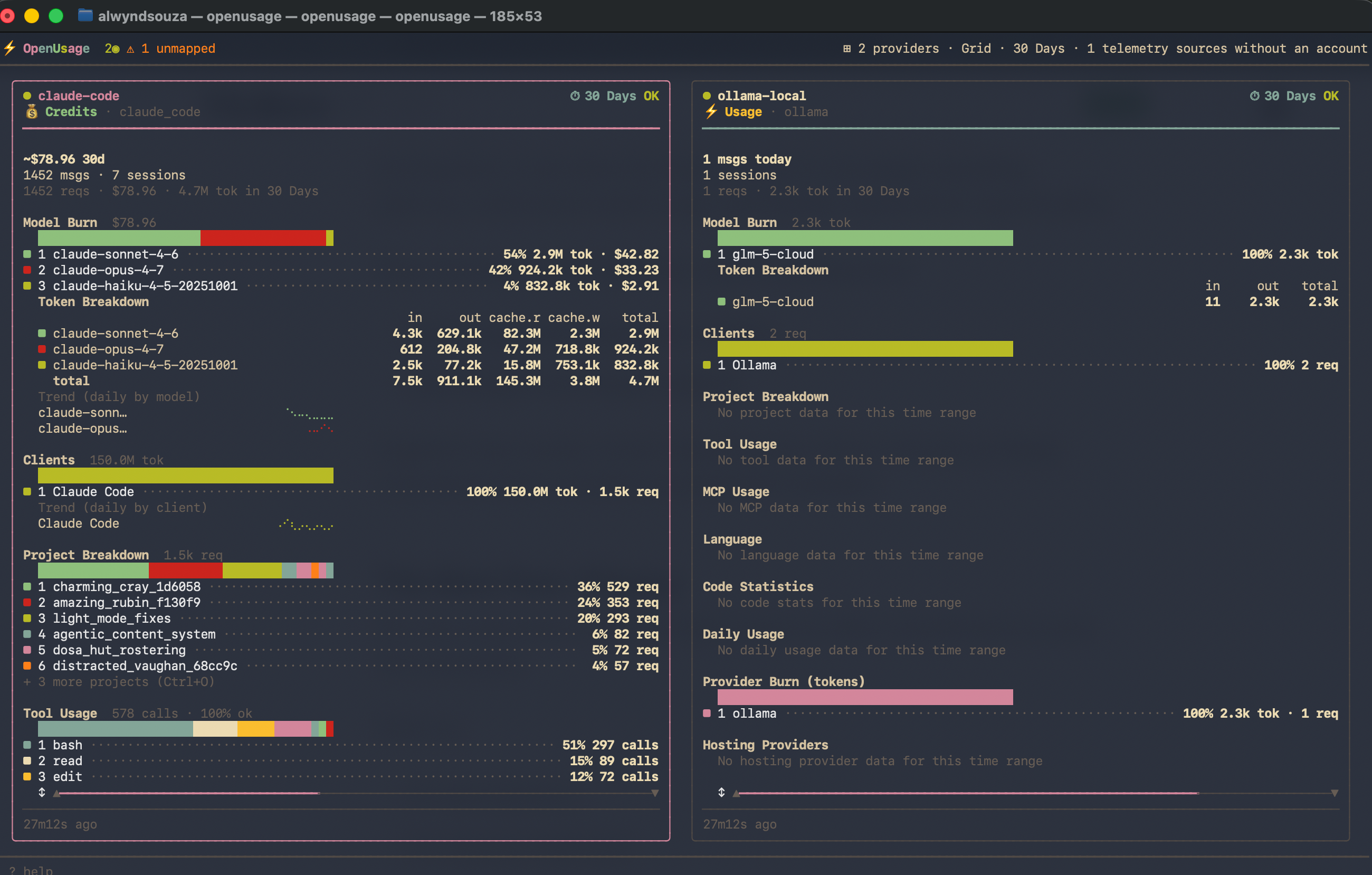Click the orange marker beside distracted_vaughan_68cc9c
Image resolution: width=1372 pixels, height=875 pixels.
pyautogui.click(x=27, y=665)
